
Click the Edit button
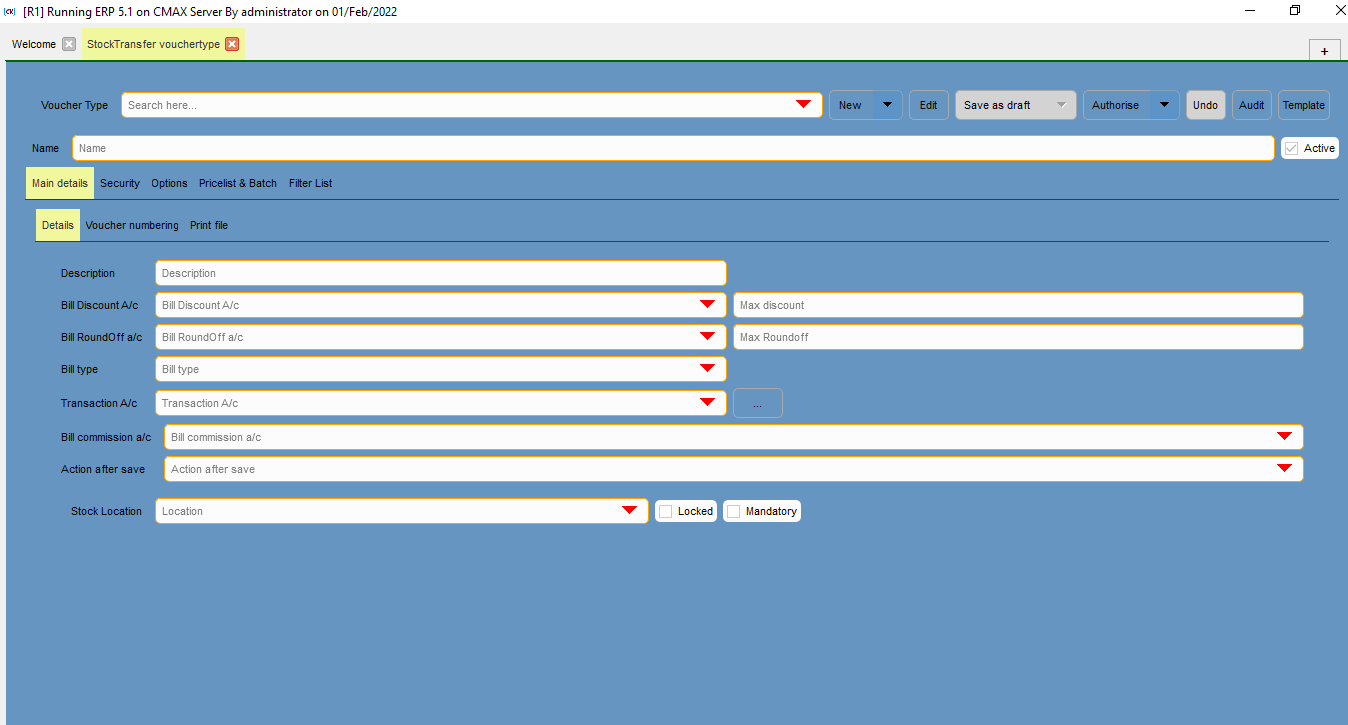point(928,104)
